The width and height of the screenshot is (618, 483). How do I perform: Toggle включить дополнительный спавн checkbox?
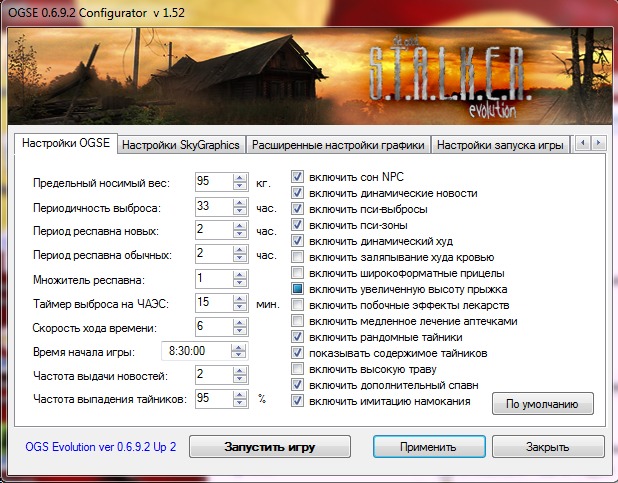297,385
